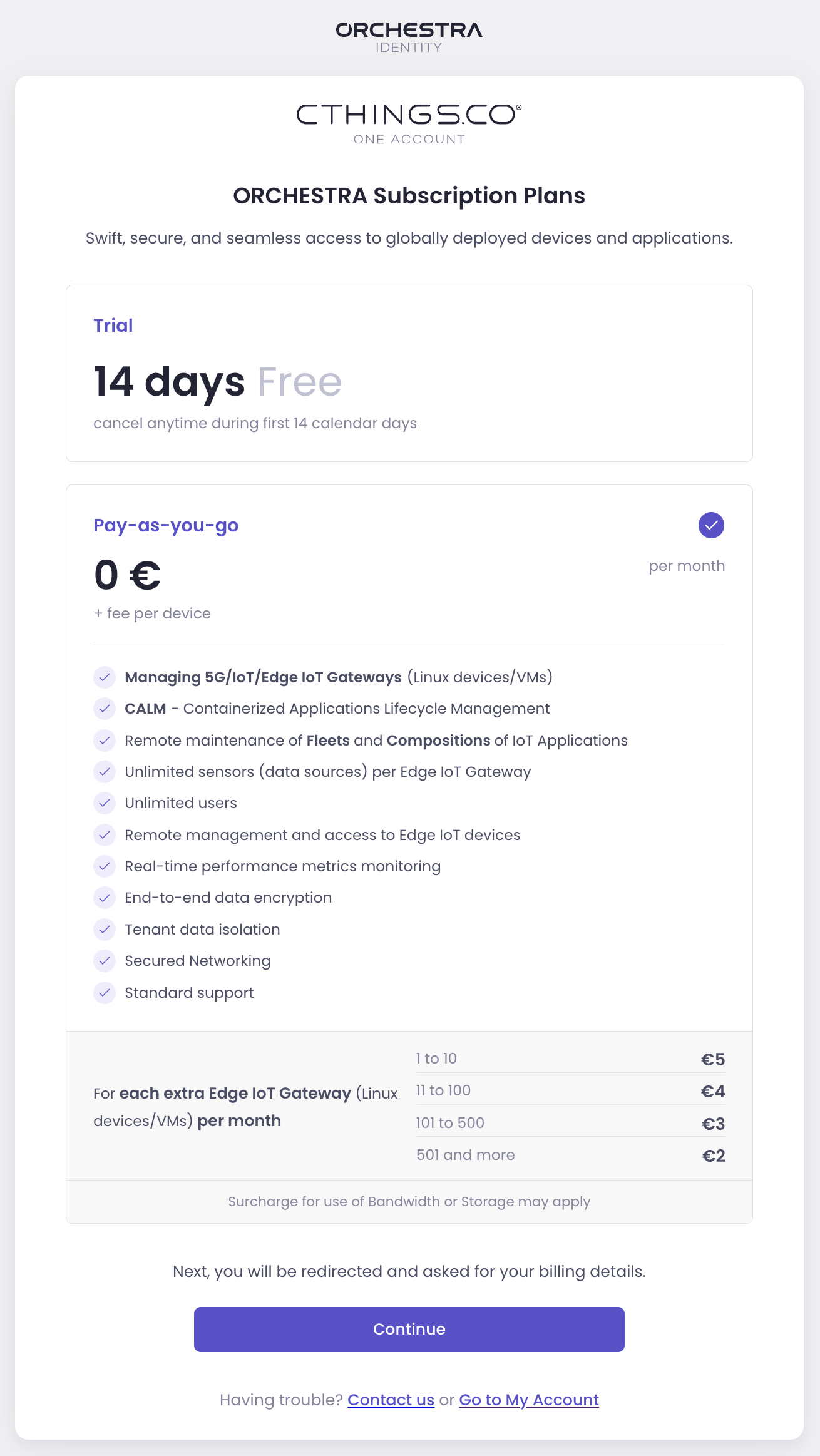
Task: Click checkmark icon beside Secured Networking
Action: (105, 961)
